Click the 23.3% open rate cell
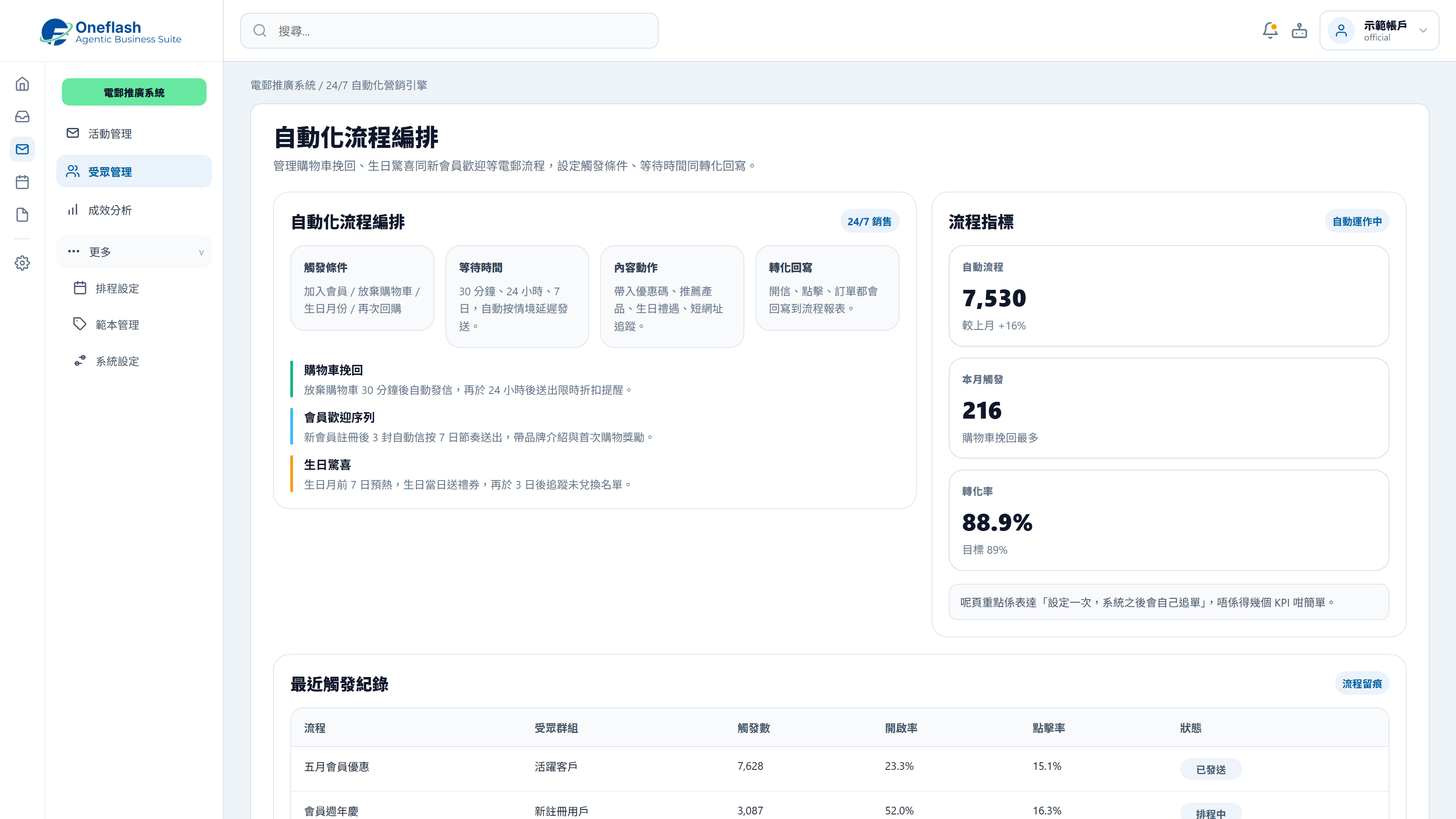 (x=899, y=766)
